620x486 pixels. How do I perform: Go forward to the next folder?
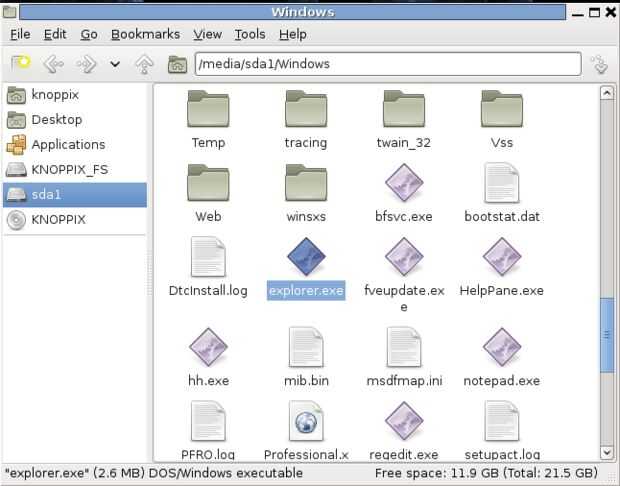pyautogui.click(x=86, y=64)
